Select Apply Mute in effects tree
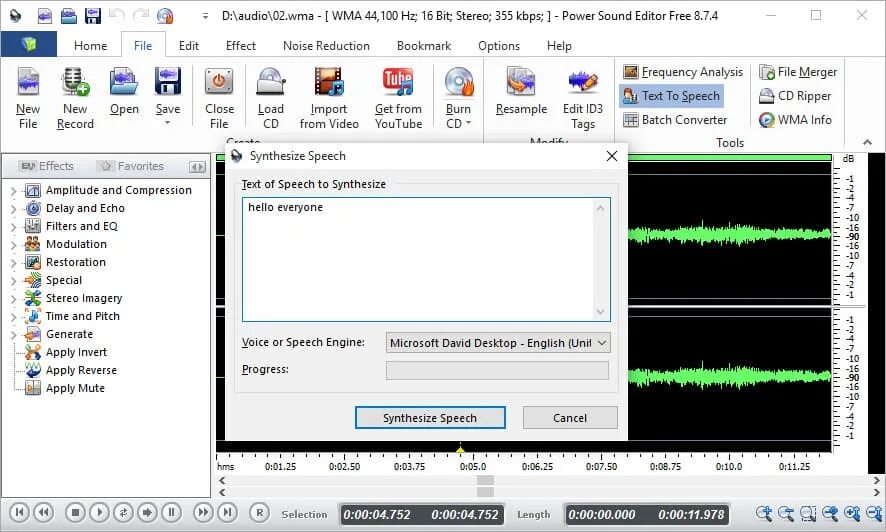The image size is (886, 532). coord(75,389)
